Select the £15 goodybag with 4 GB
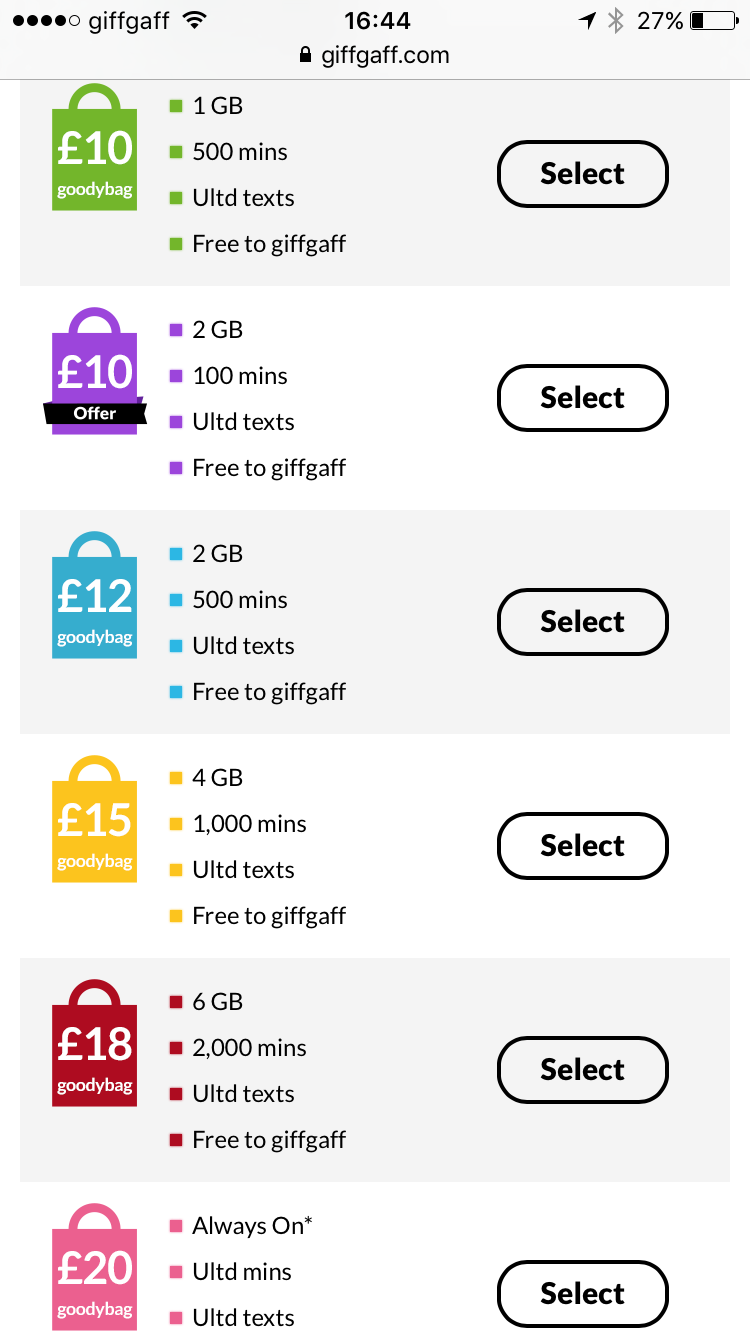The width and height of the screenshot is (750, 1334). (582, 846)
